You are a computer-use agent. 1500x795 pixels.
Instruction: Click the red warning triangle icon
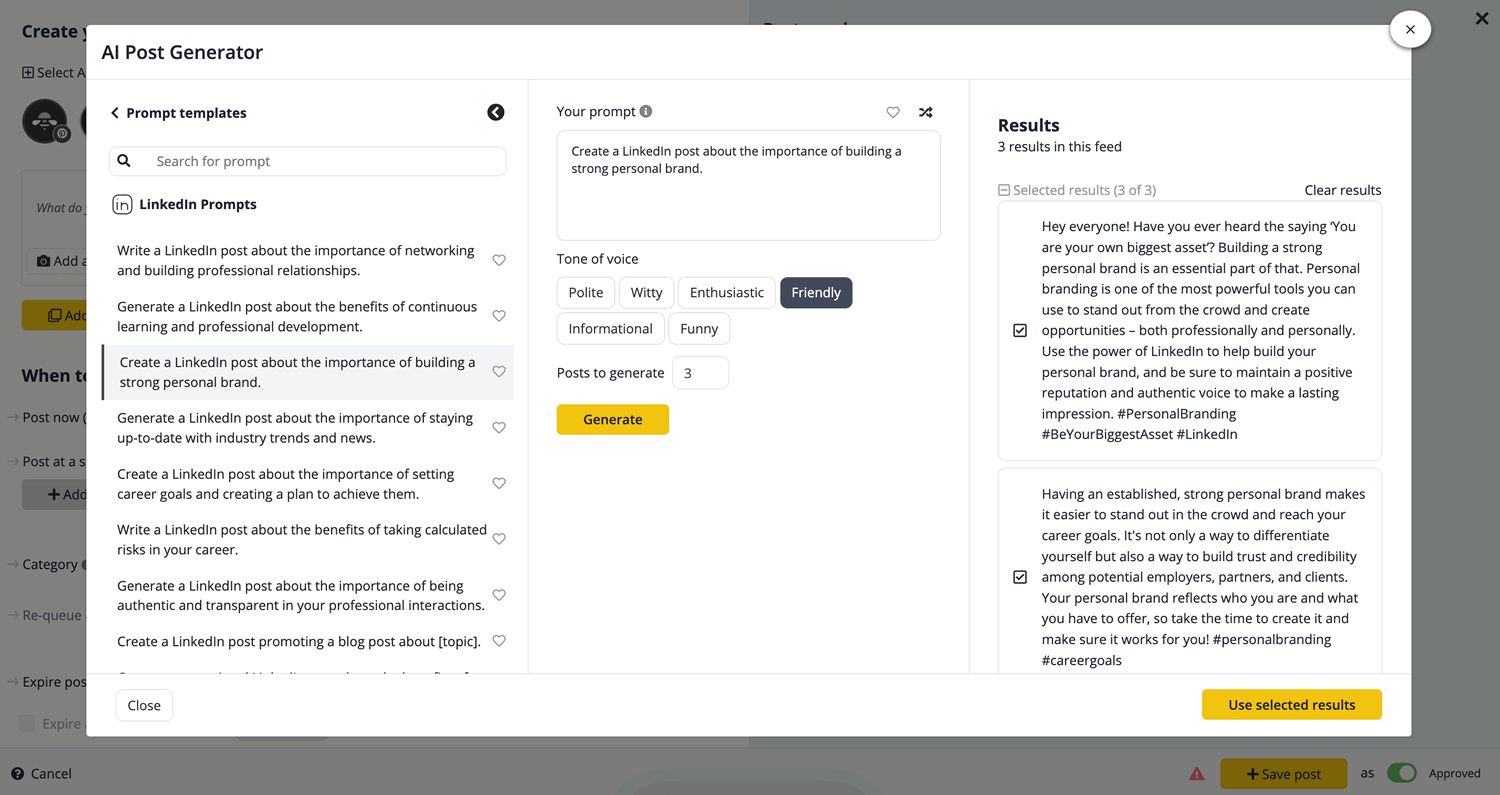tap(1196, 773)
